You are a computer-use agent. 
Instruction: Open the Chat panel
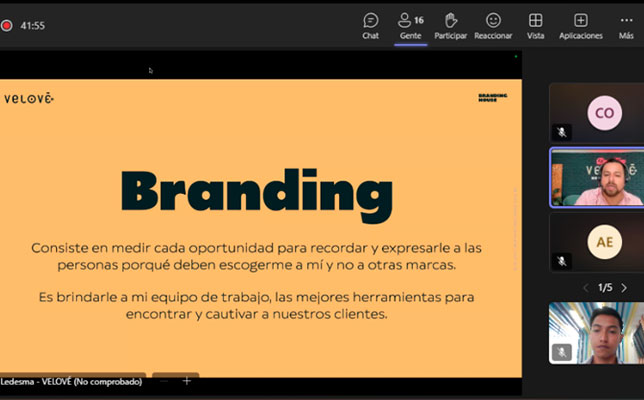370,25
